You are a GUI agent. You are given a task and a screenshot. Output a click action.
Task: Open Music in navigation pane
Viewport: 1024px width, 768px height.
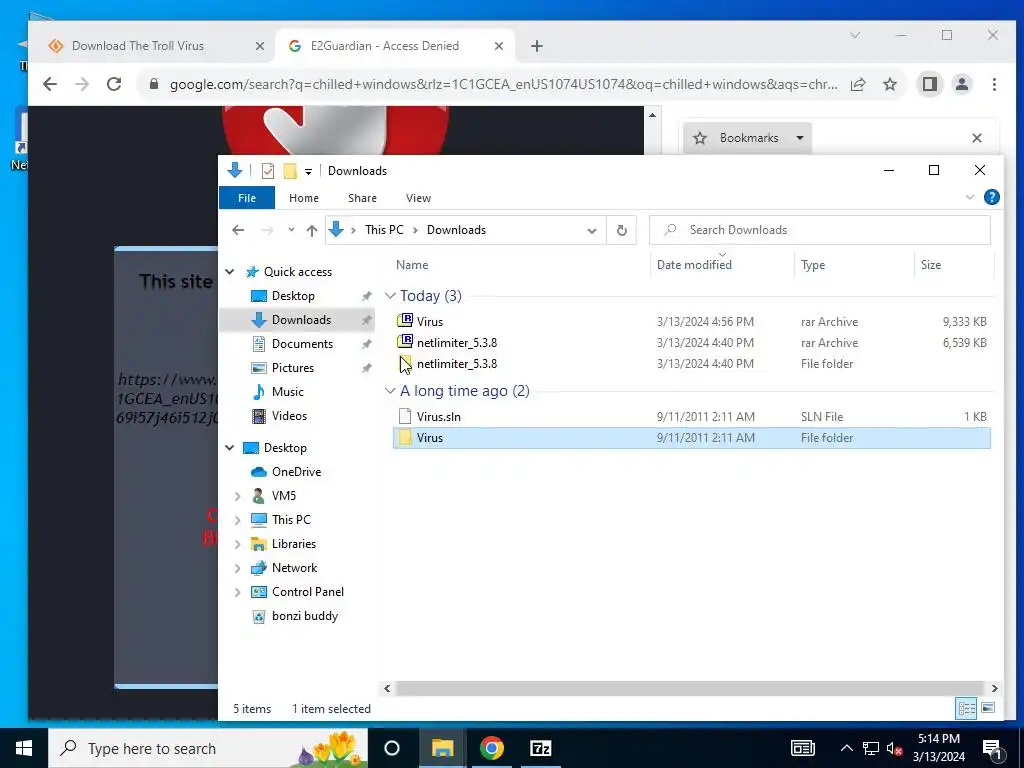tap(287, 392)
